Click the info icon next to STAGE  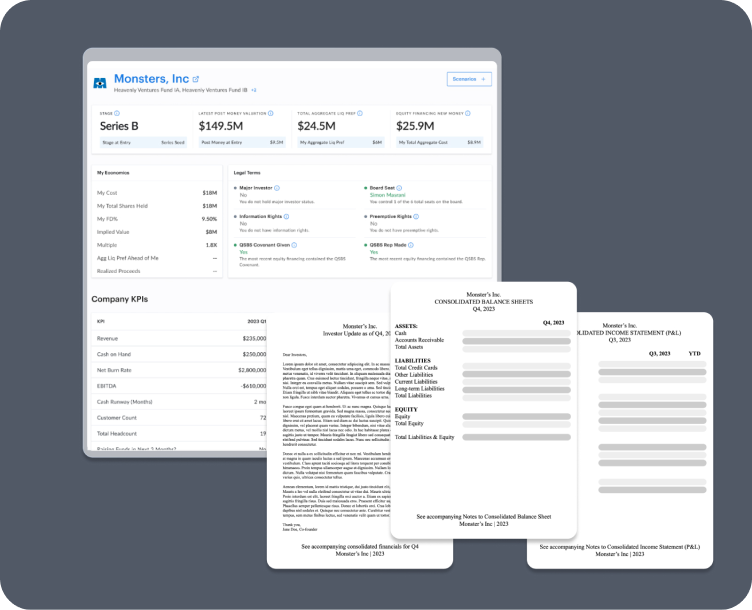(x=117, y=114)
